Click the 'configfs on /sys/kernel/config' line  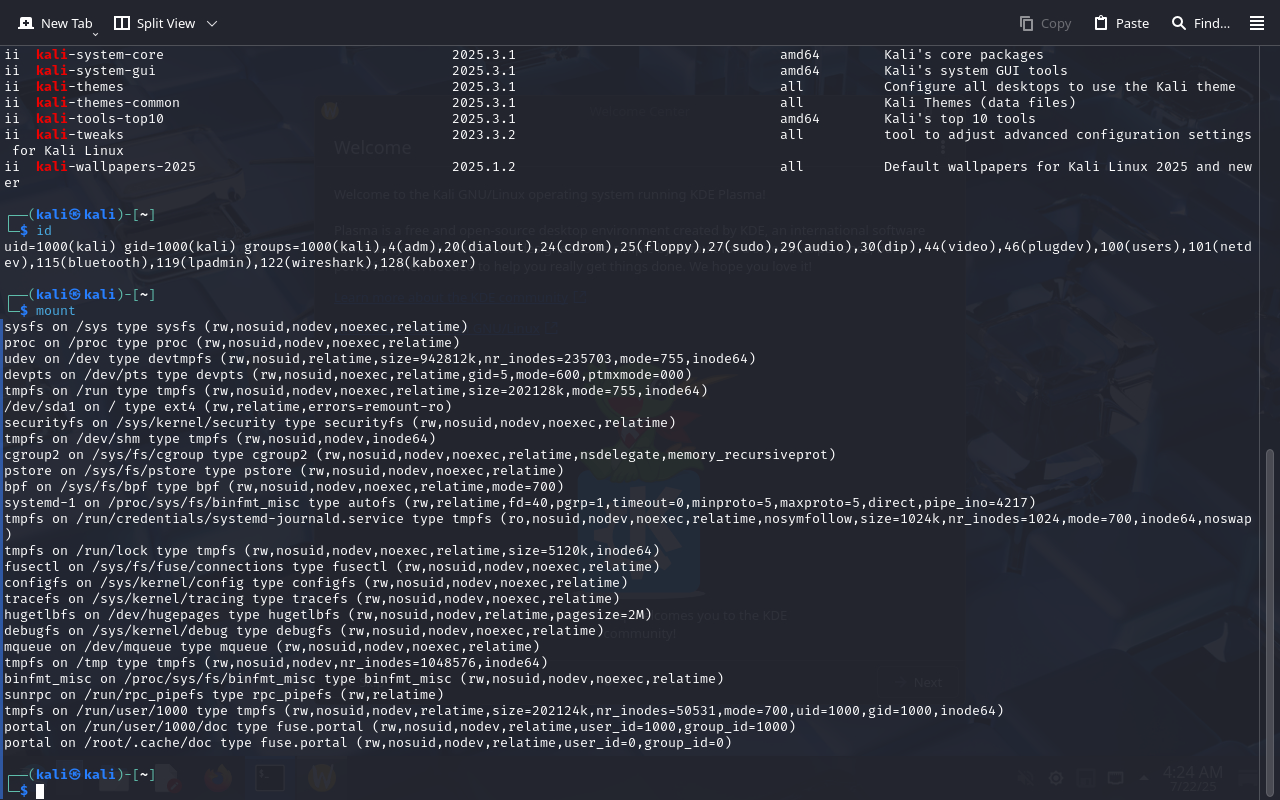click(316, 583)
